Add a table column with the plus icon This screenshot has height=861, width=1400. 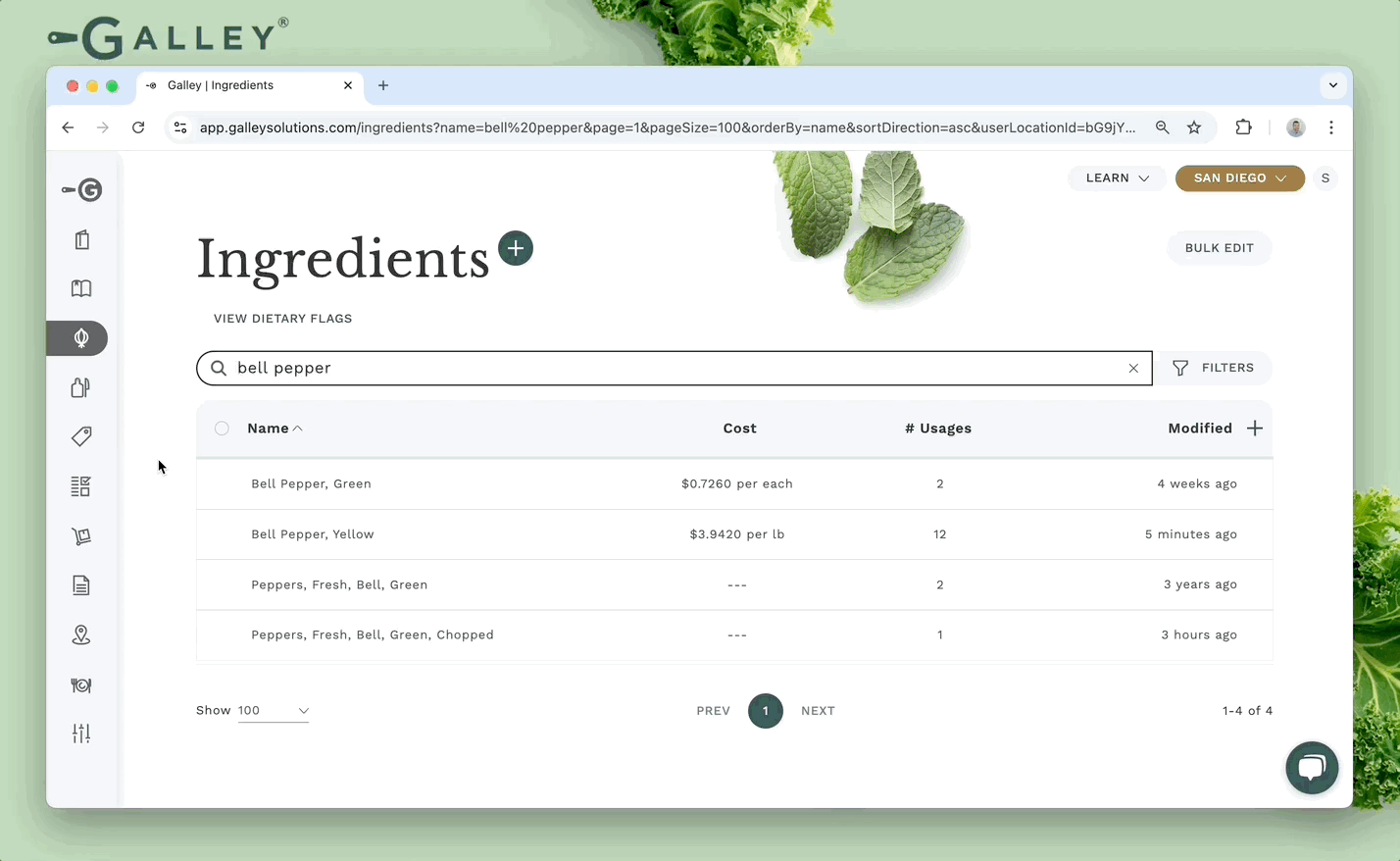point(1255,429)
